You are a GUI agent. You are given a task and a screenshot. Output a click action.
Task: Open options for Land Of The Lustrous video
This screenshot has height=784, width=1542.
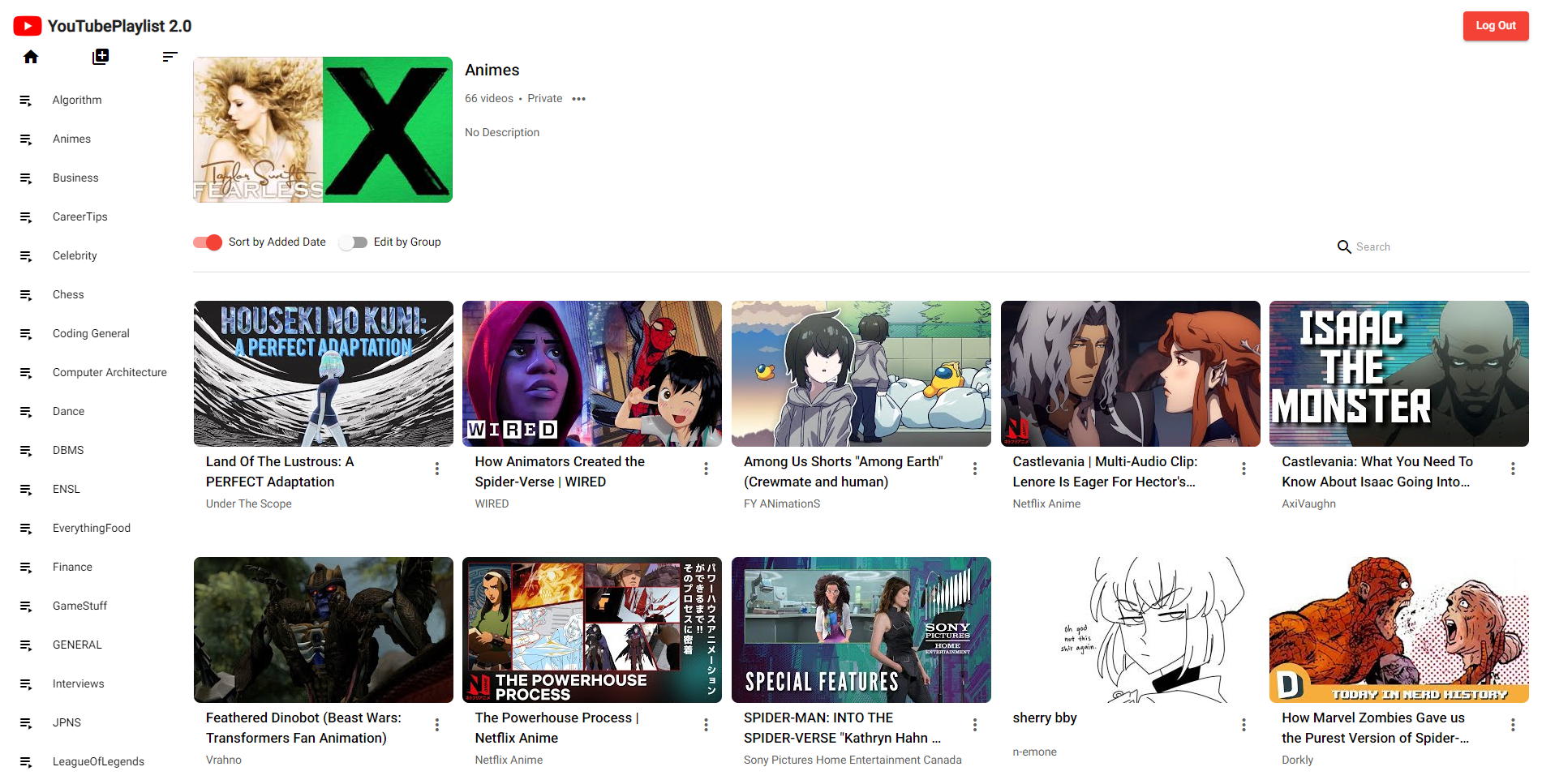pos(437,469)
